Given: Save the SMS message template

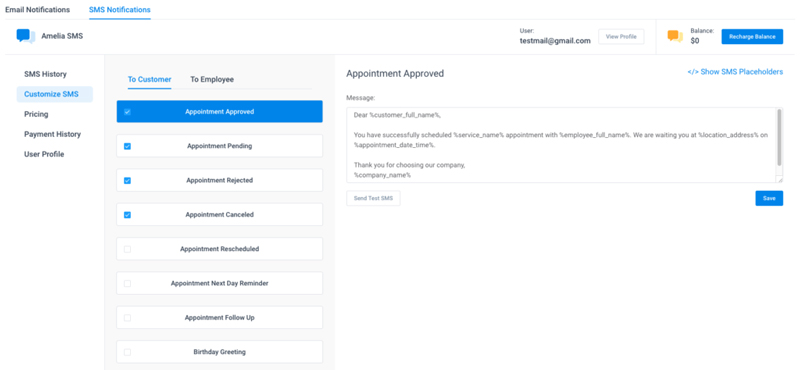Looking at the screenshot, I should coord(769,198).
